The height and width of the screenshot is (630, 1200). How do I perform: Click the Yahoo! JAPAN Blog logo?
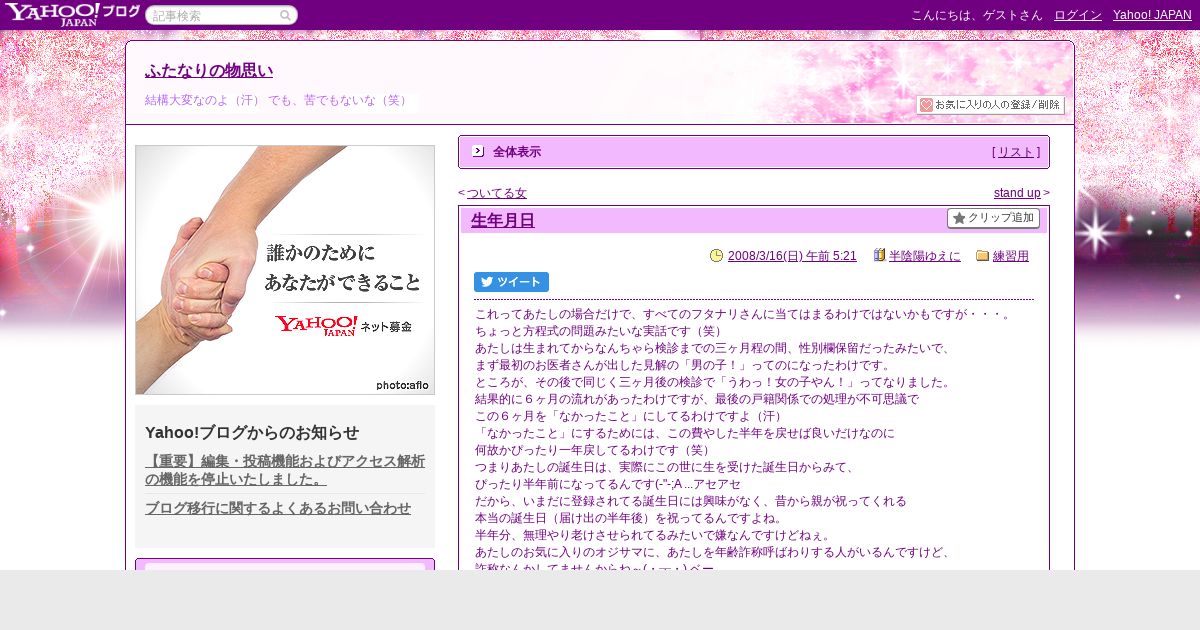[x=72, y=14]
